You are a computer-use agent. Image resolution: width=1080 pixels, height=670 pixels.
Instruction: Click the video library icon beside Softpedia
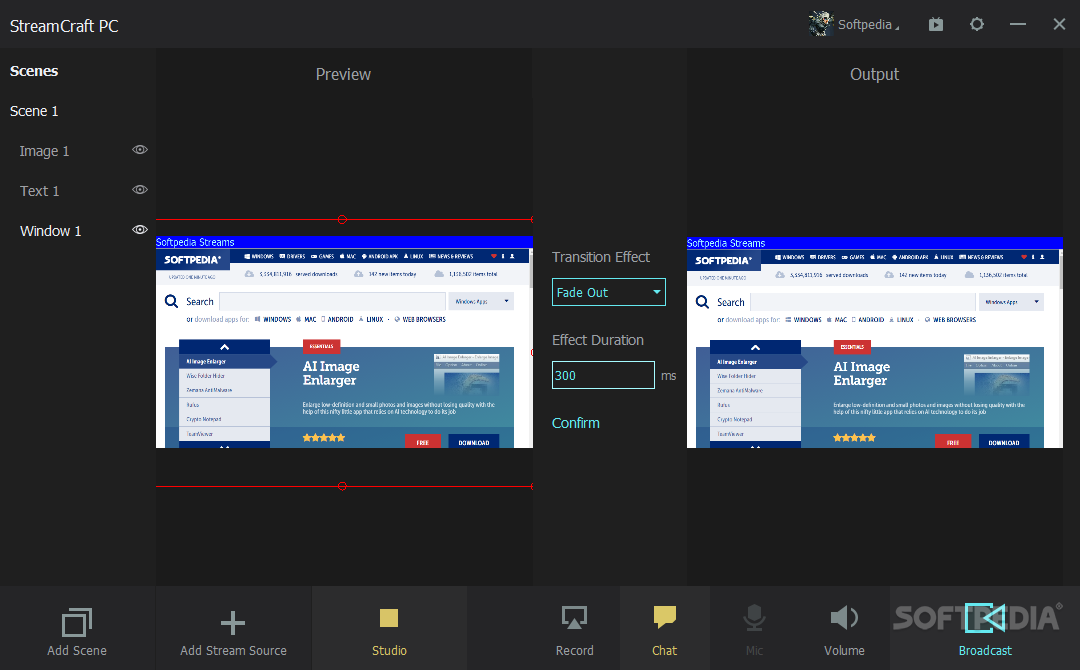[935, 25]
